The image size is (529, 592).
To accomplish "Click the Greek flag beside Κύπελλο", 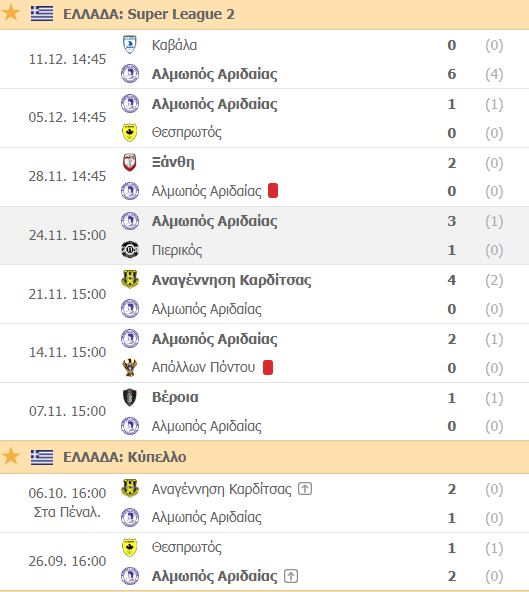I will tap(42, 457).
